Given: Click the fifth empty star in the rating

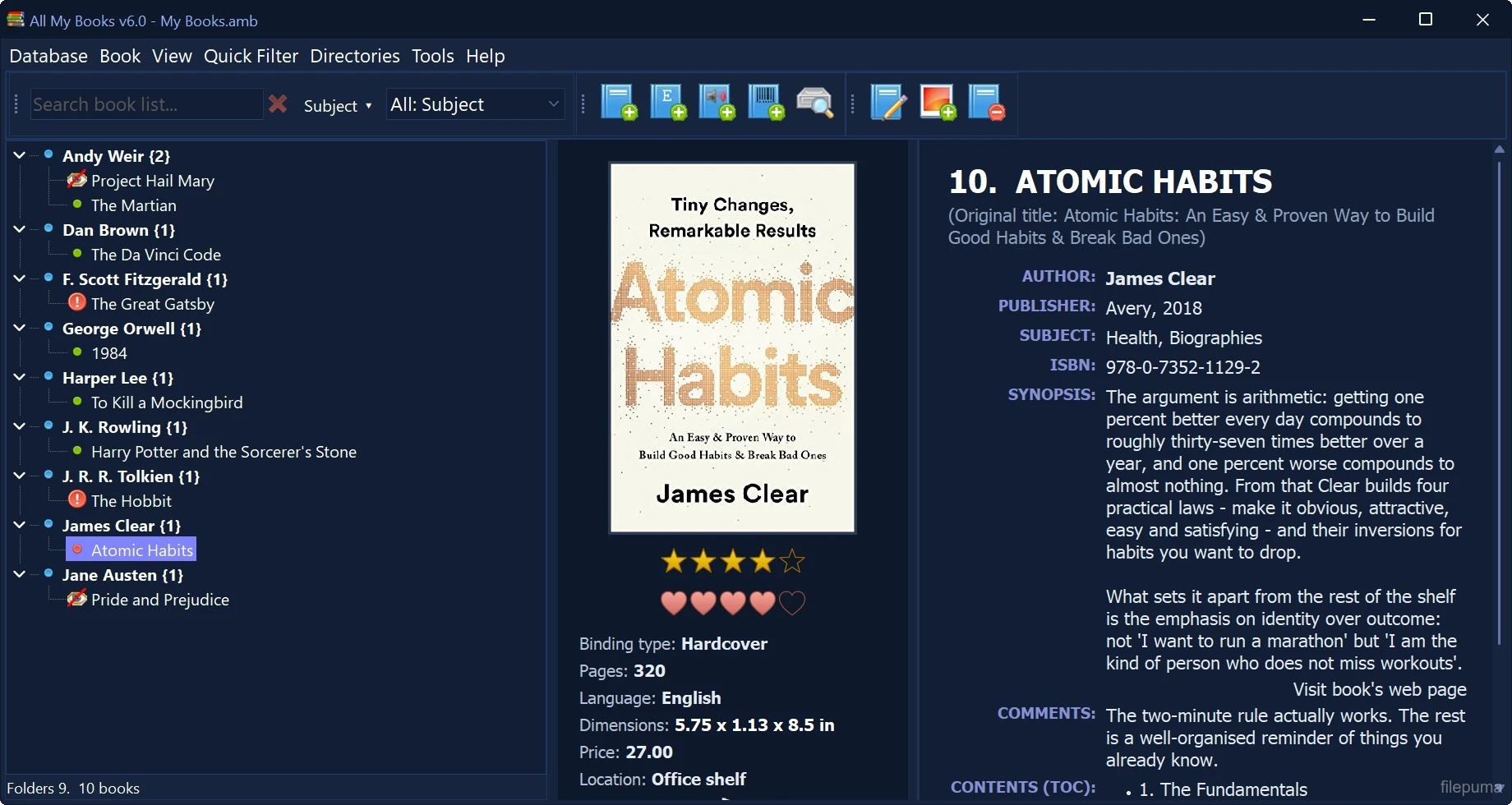Looking at the screenshot, I should tap(792, 561).
